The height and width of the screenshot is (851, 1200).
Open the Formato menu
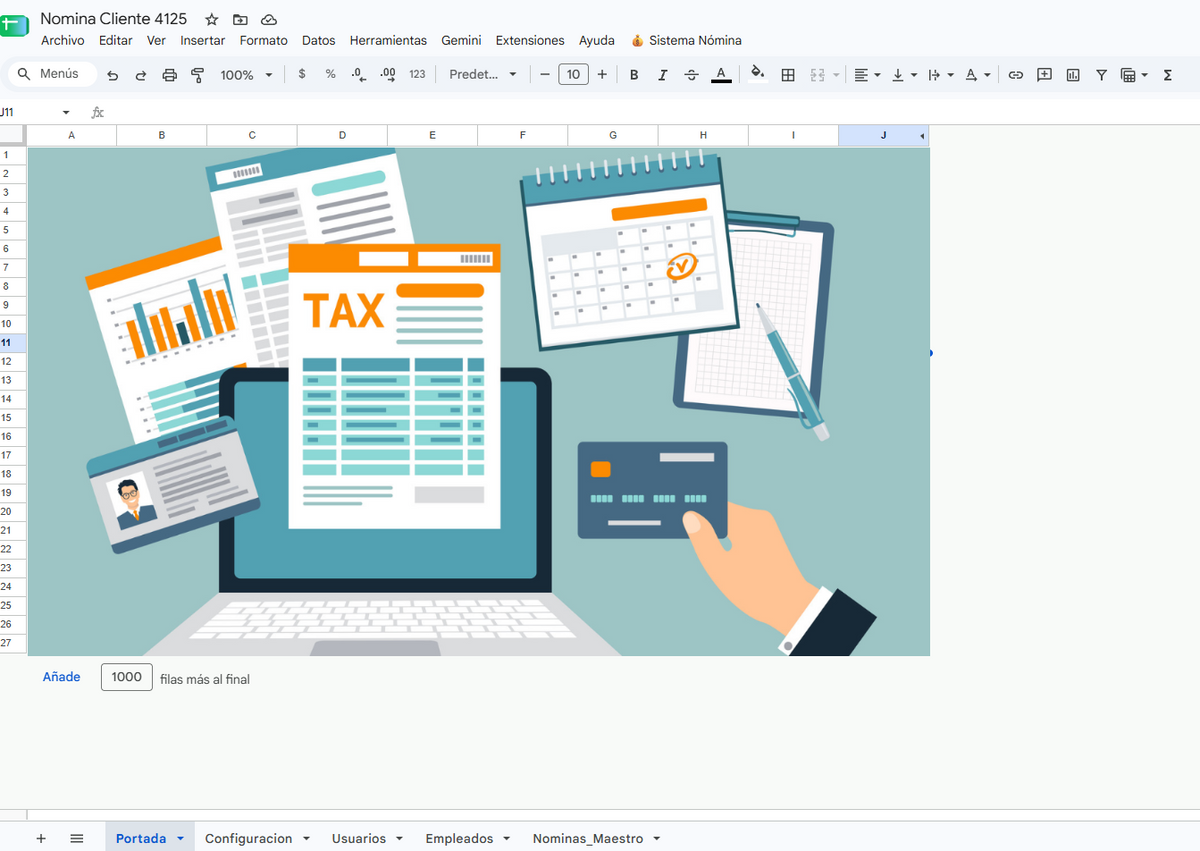pyautogui.click(x=263, y=41)
